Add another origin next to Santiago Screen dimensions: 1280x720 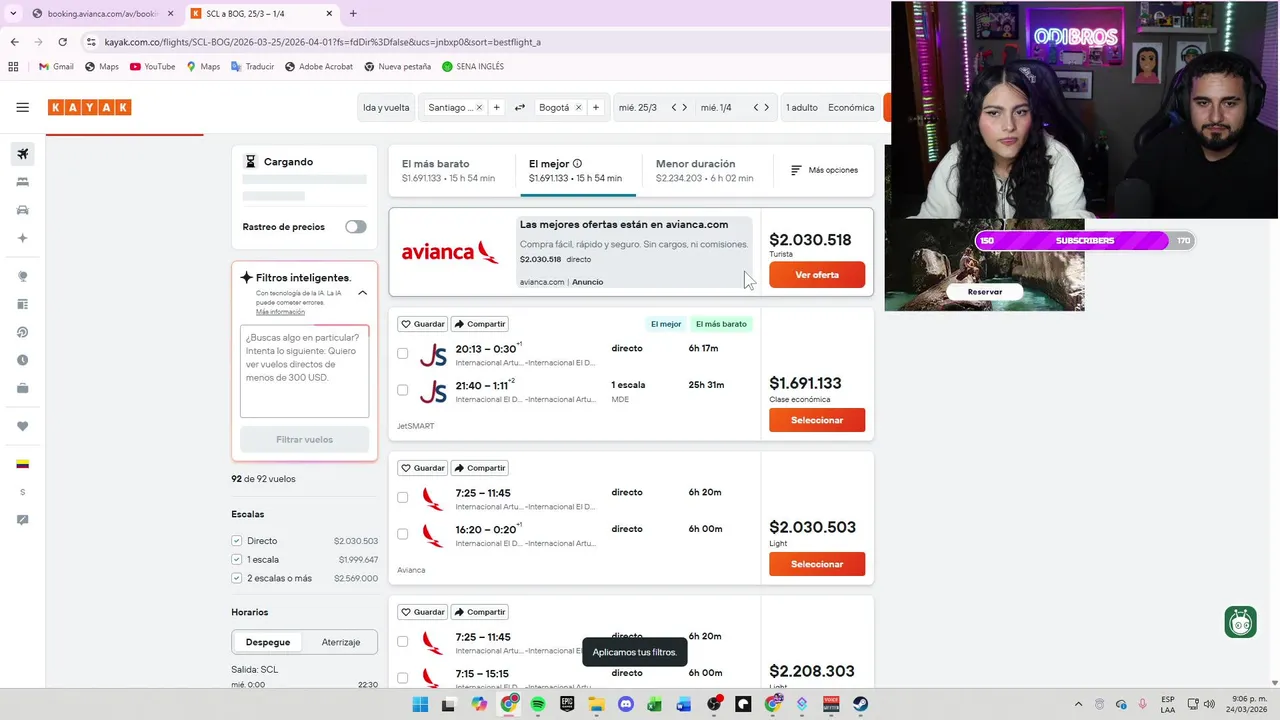[496, 107]
